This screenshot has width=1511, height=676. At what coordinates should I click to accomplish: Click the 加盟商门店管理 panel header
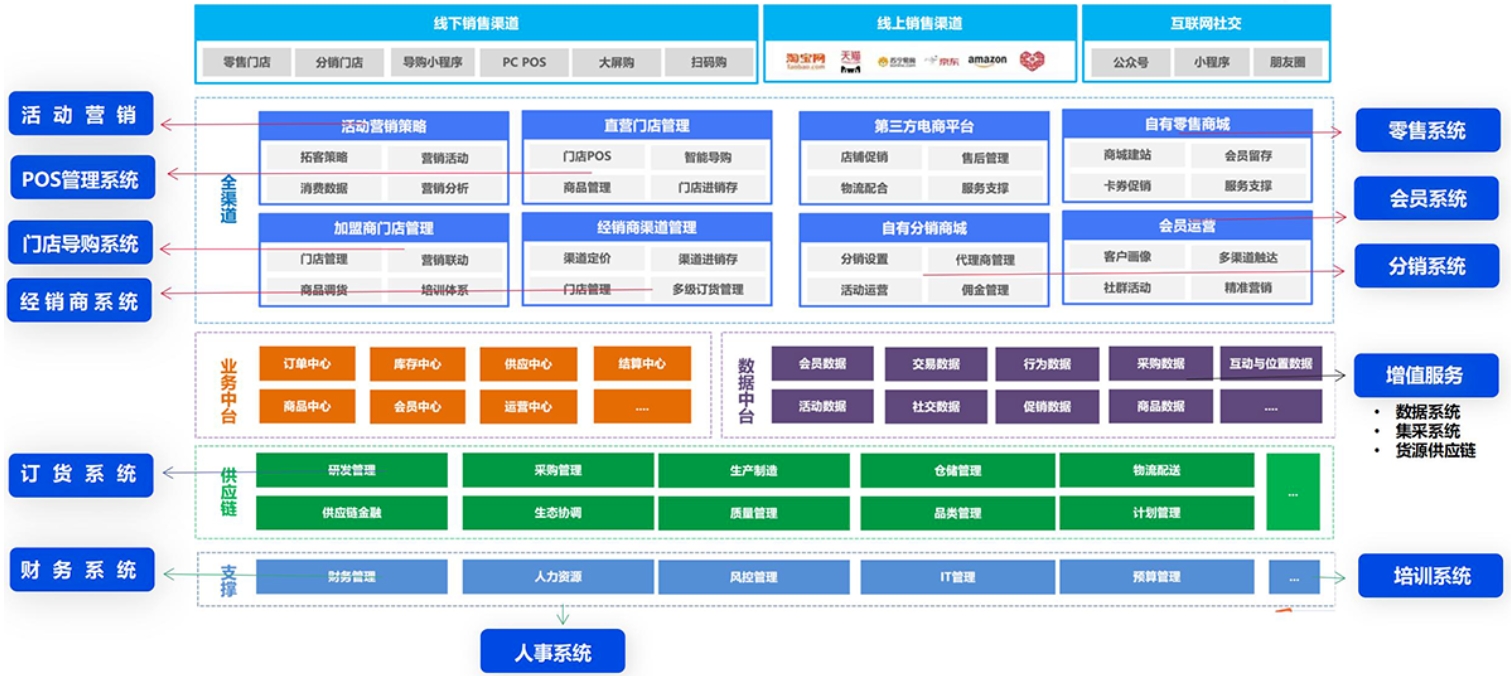click(x=384, y=227)
